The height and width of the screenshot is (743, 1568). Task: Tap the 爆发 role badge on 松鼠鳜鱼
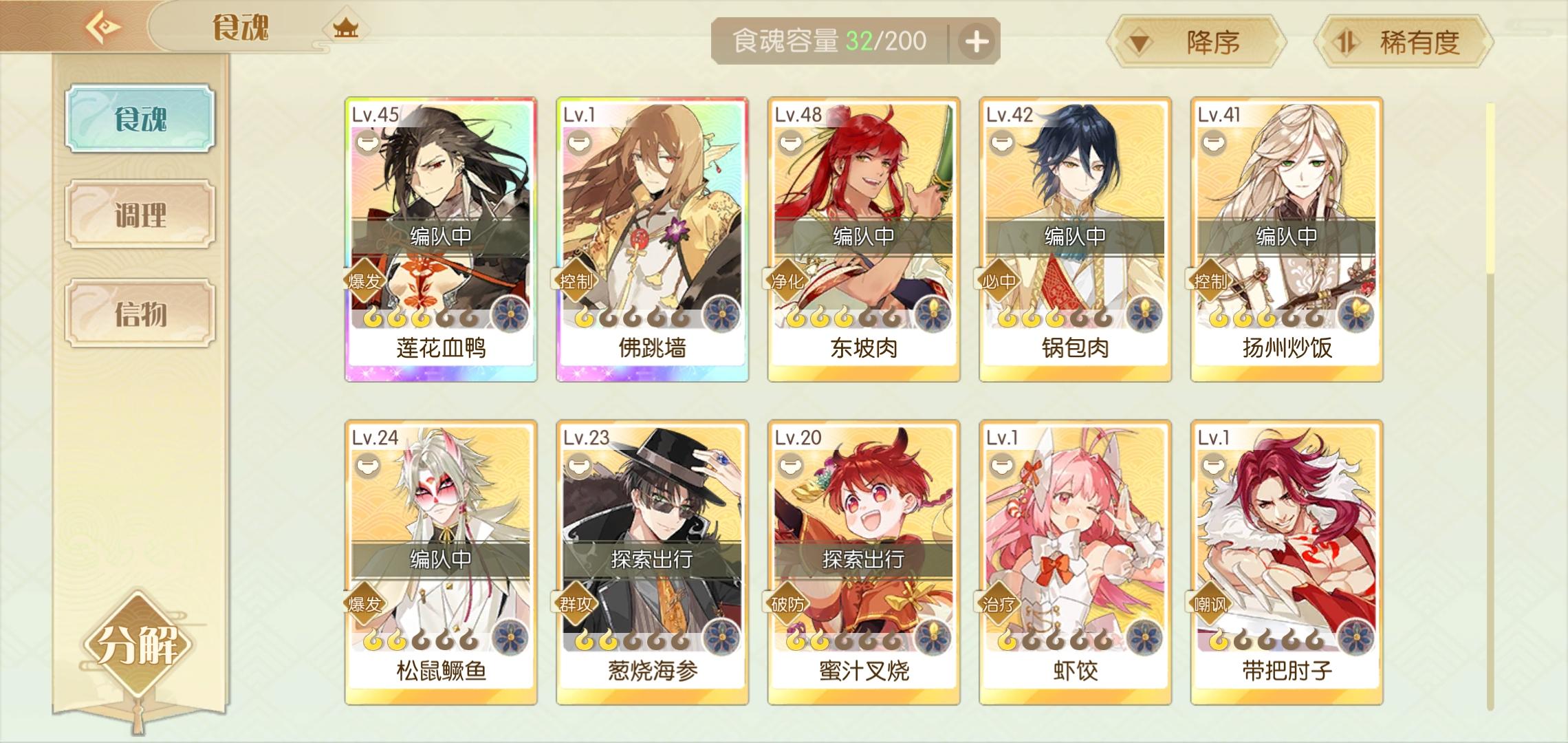click(365, 604)
